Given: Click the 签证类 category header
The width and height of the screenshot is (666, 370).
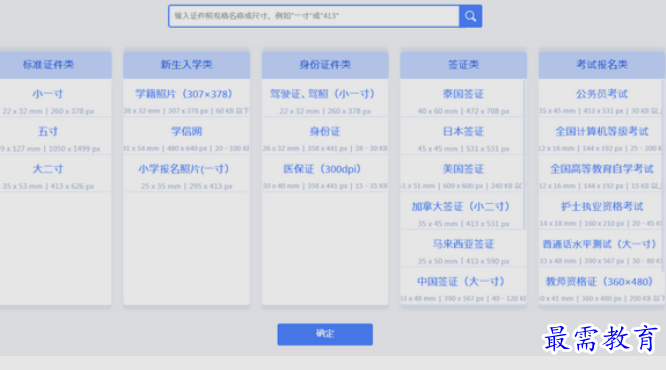Looking at the screenshot, I should point(463,65).
